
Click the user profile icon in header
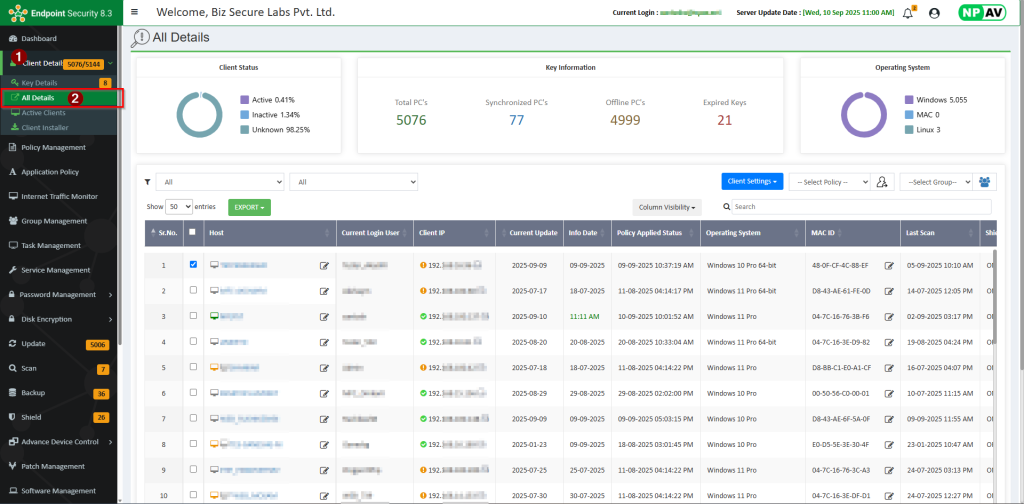point(934,13)
